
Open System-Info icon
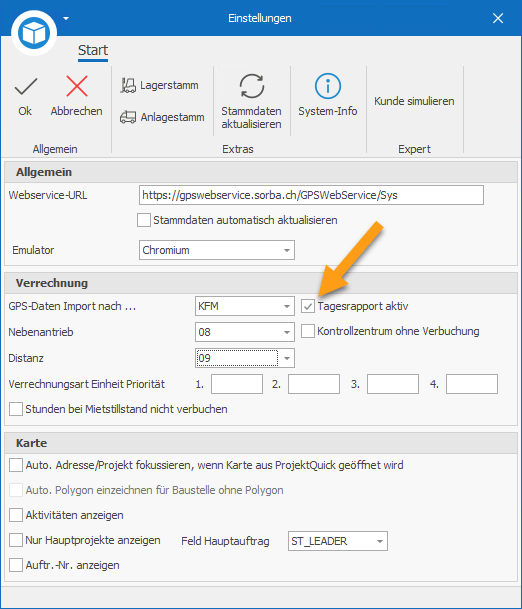327,86
